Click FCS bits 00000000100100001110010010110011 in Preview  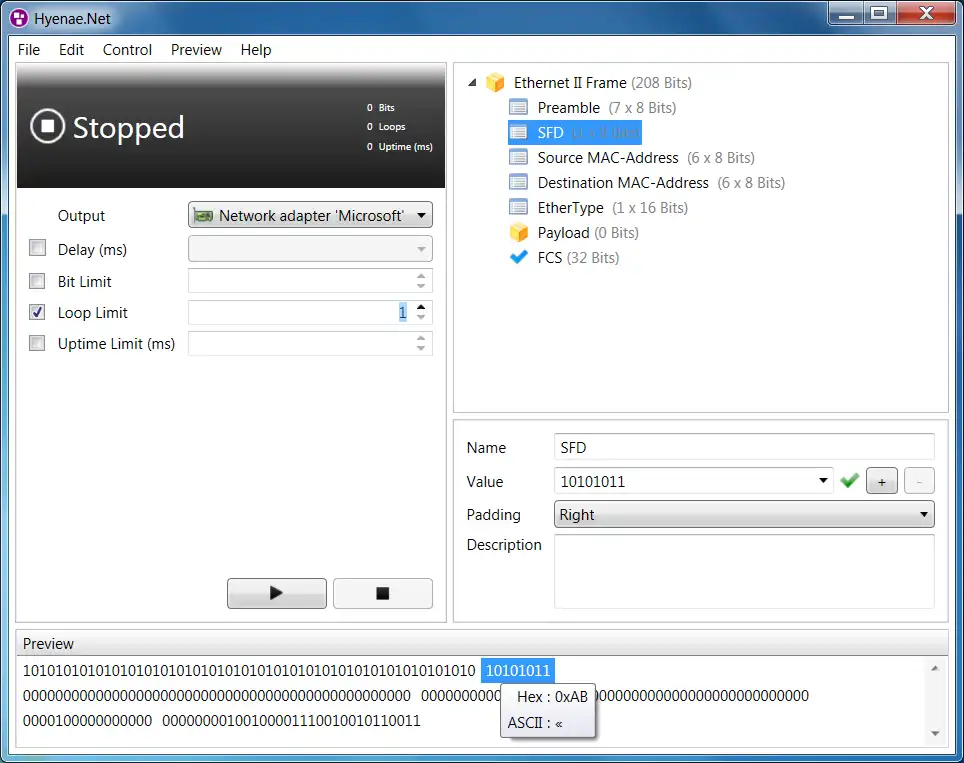coord(291,721)
